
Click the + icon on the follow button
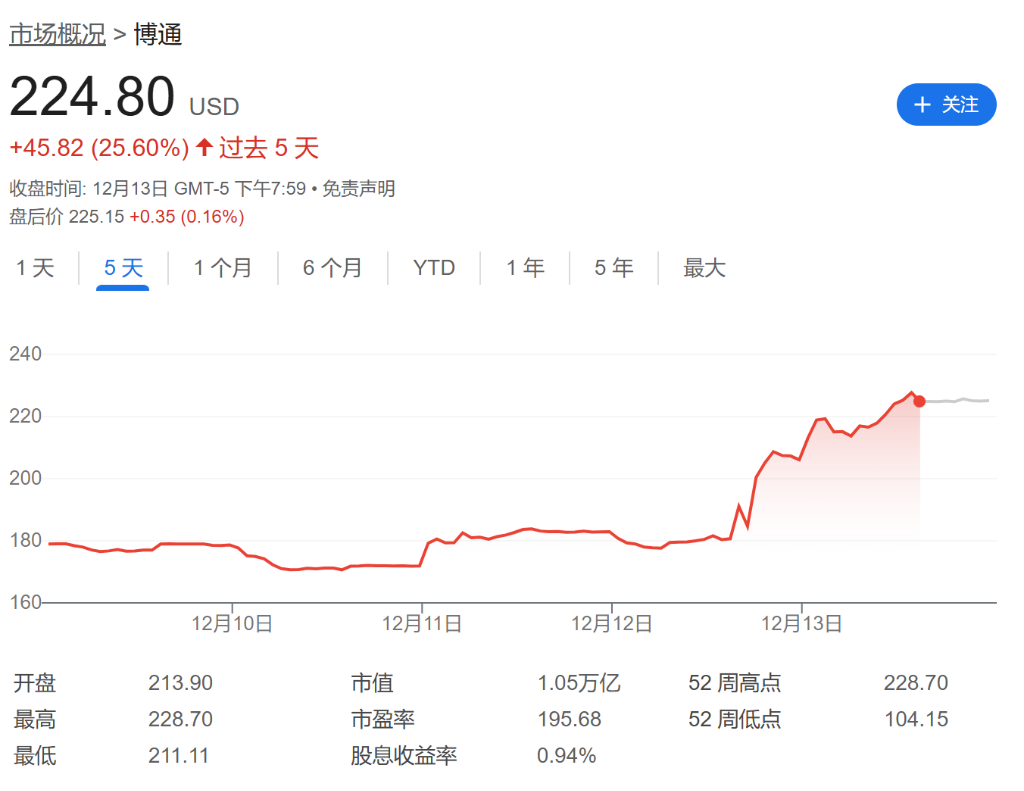click(923, 104)
